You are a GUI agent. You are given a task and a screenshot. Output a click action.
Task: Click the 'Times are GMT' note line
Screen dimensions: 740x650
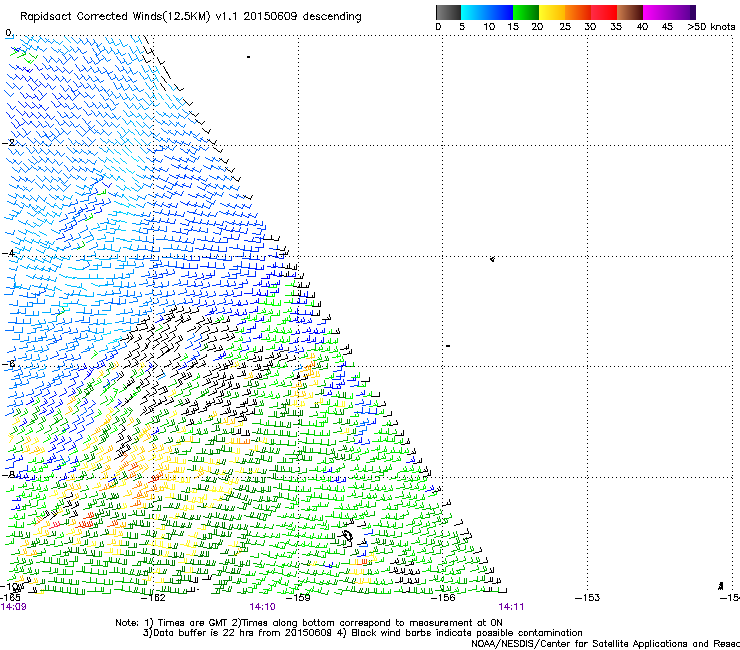point(309,623)
